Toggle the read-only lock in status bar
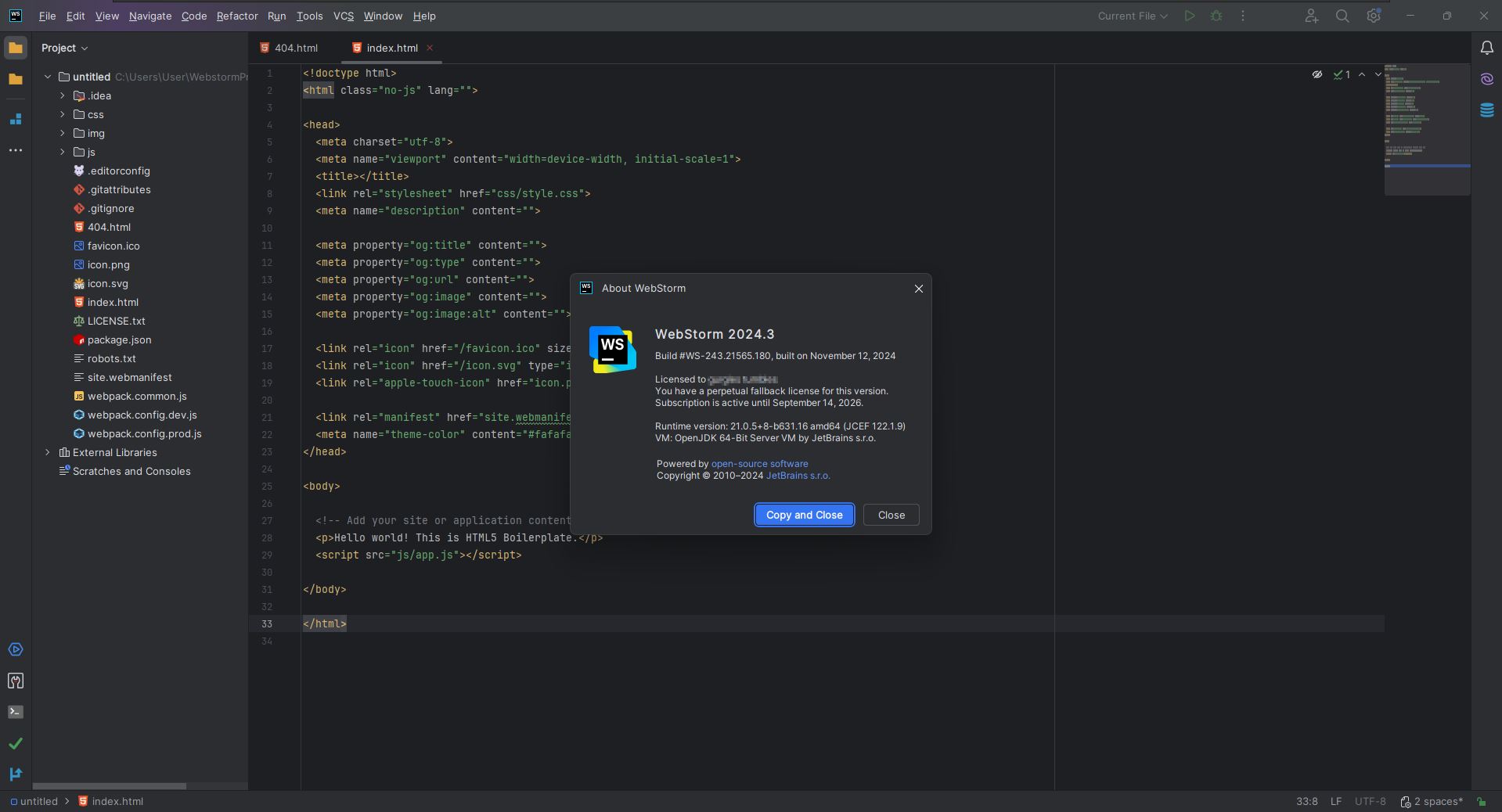Viewport: 1502px width, 812px height. click(x=1481, y=801)
